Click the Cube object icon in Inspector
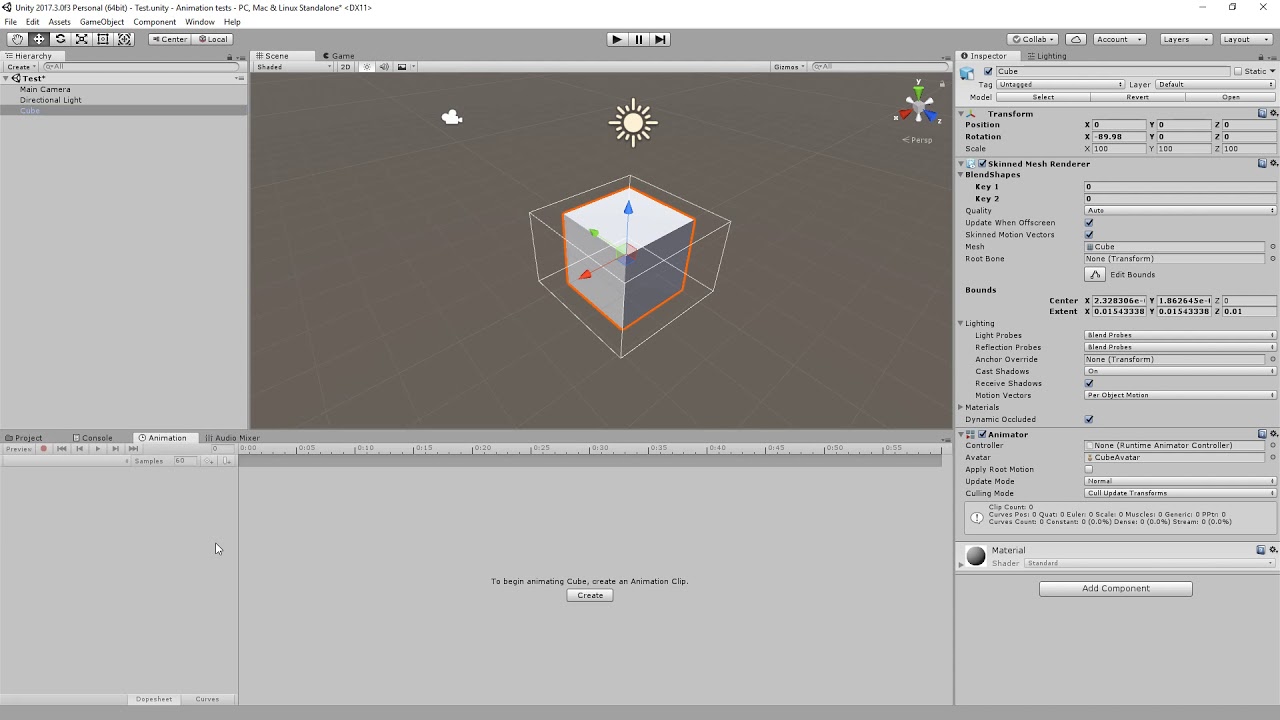 (x=967, y=72)
